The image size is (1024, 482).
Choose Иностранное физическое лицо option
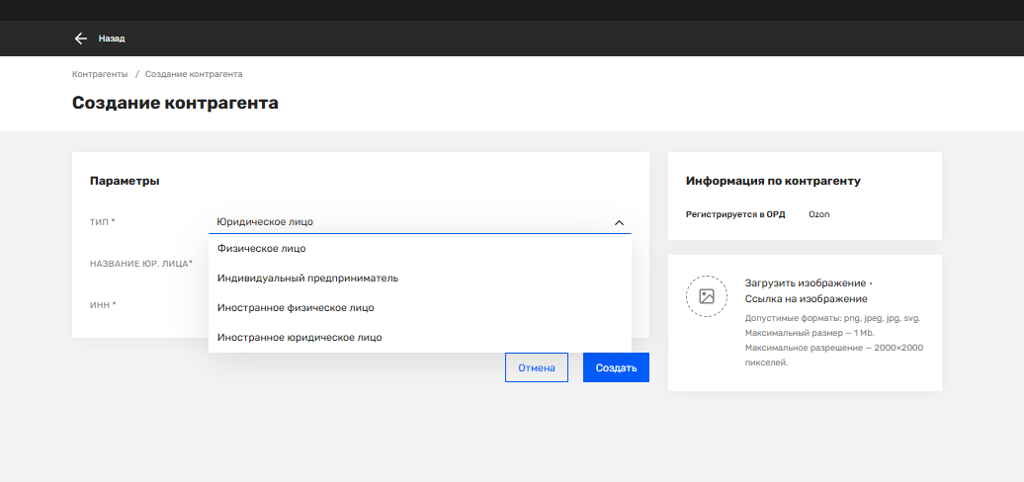click(420, 308)
